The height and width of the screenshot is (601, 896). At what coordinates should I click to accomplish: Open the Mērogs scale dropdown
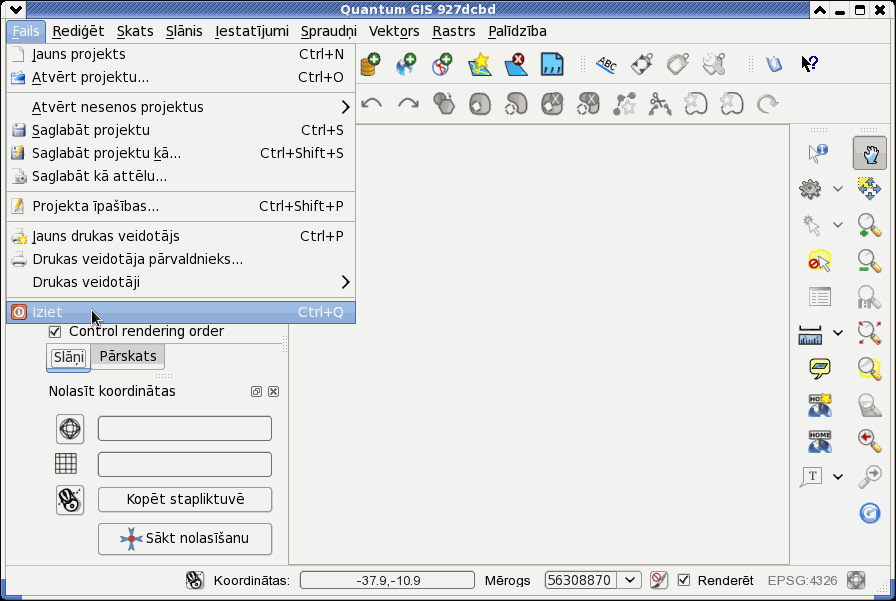pyautogui.click(x=630, y=580)
